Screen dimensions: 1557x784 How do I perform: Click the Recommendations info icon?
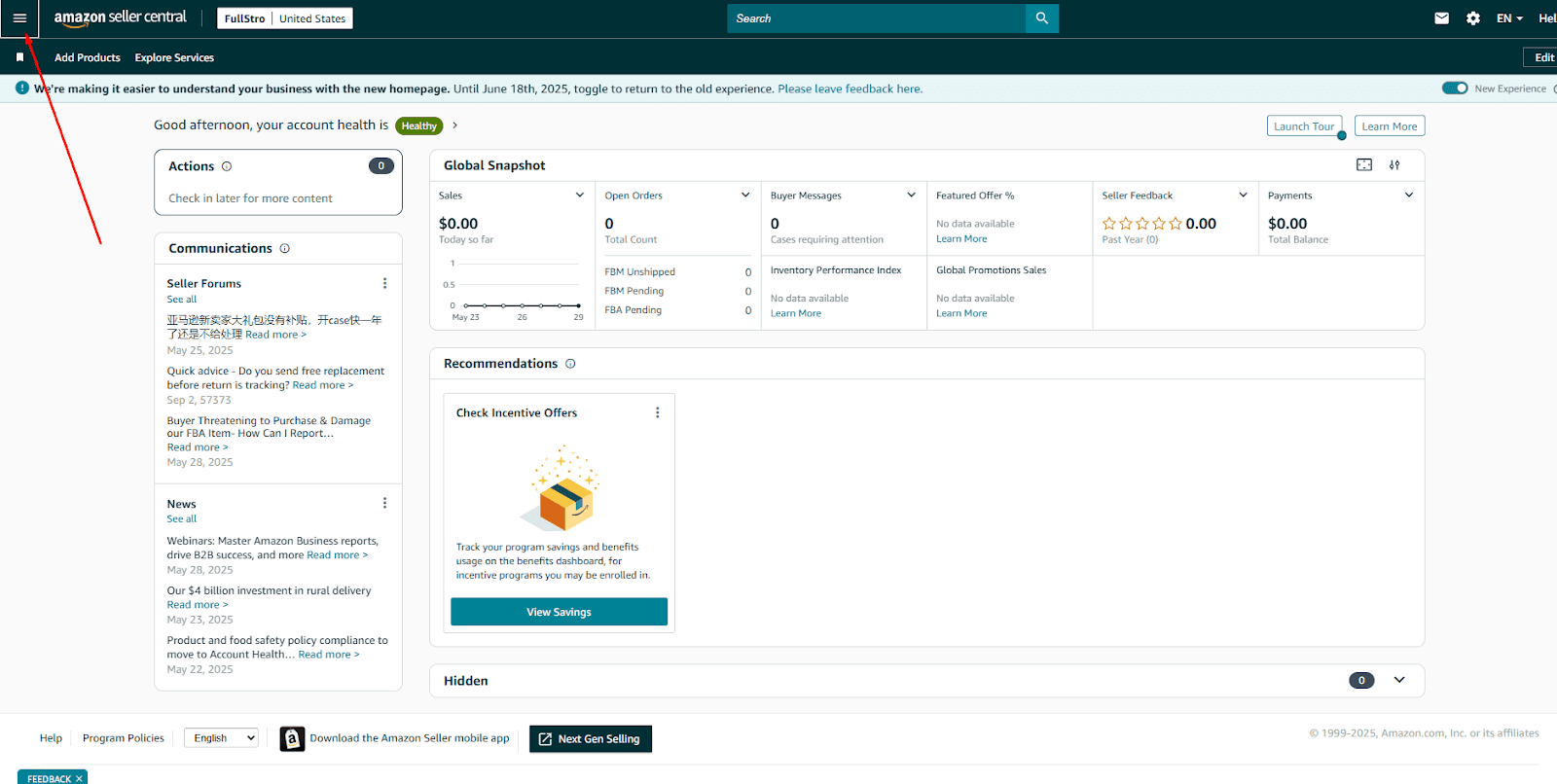coord(570,364)
